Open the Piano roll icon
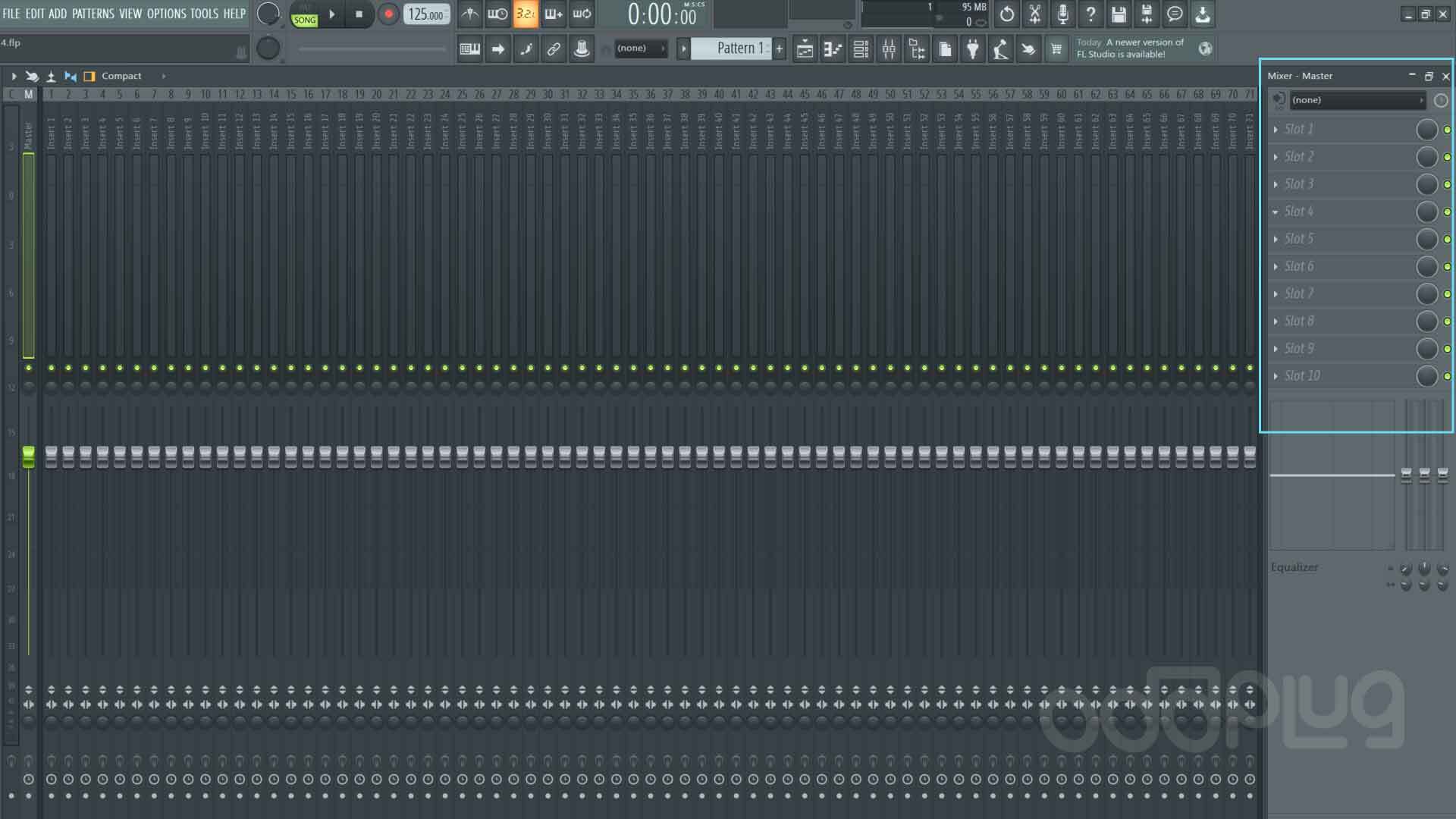Screen dimensions: 1456x819 click(832, 49)
